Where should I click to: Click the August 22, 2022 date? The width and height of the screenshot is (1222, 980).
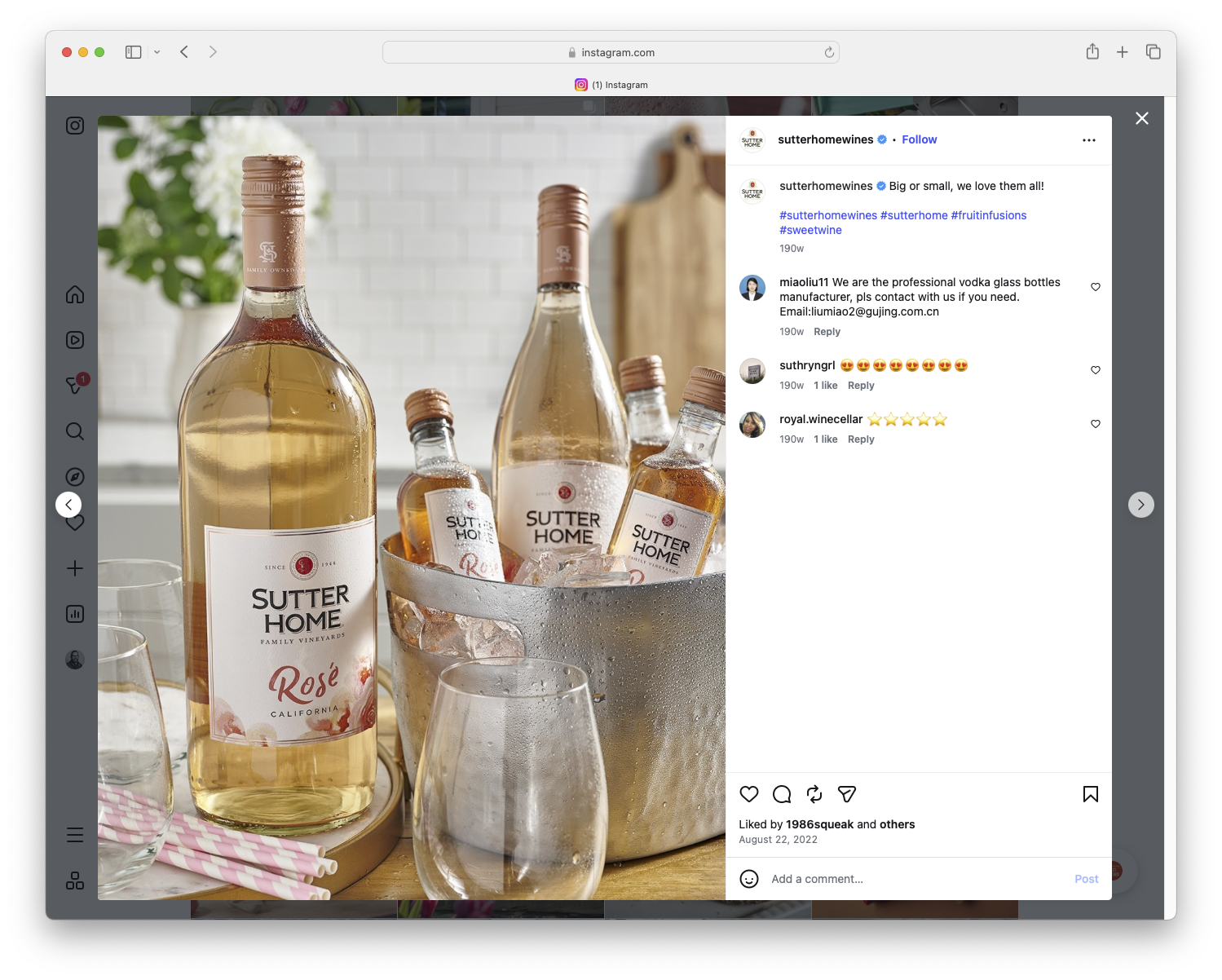tap(778, 840)
